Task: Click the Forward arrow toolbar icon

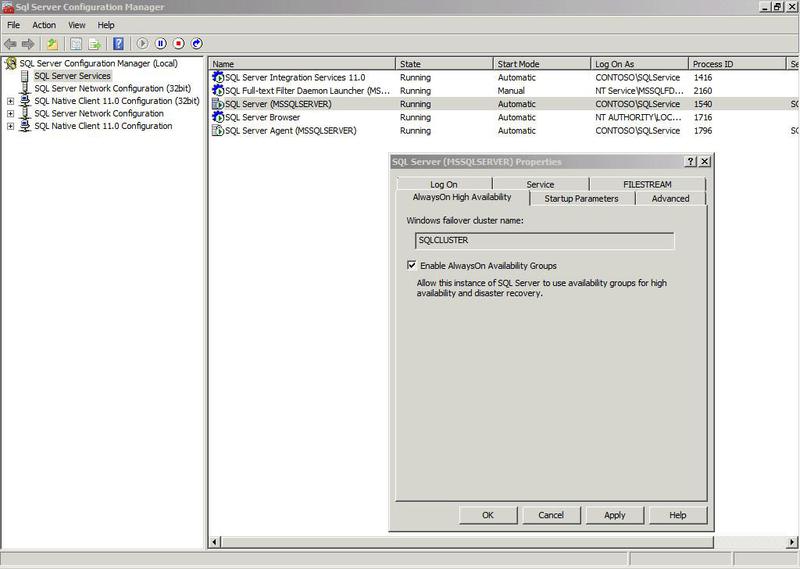Action: (x=28, y=44)
